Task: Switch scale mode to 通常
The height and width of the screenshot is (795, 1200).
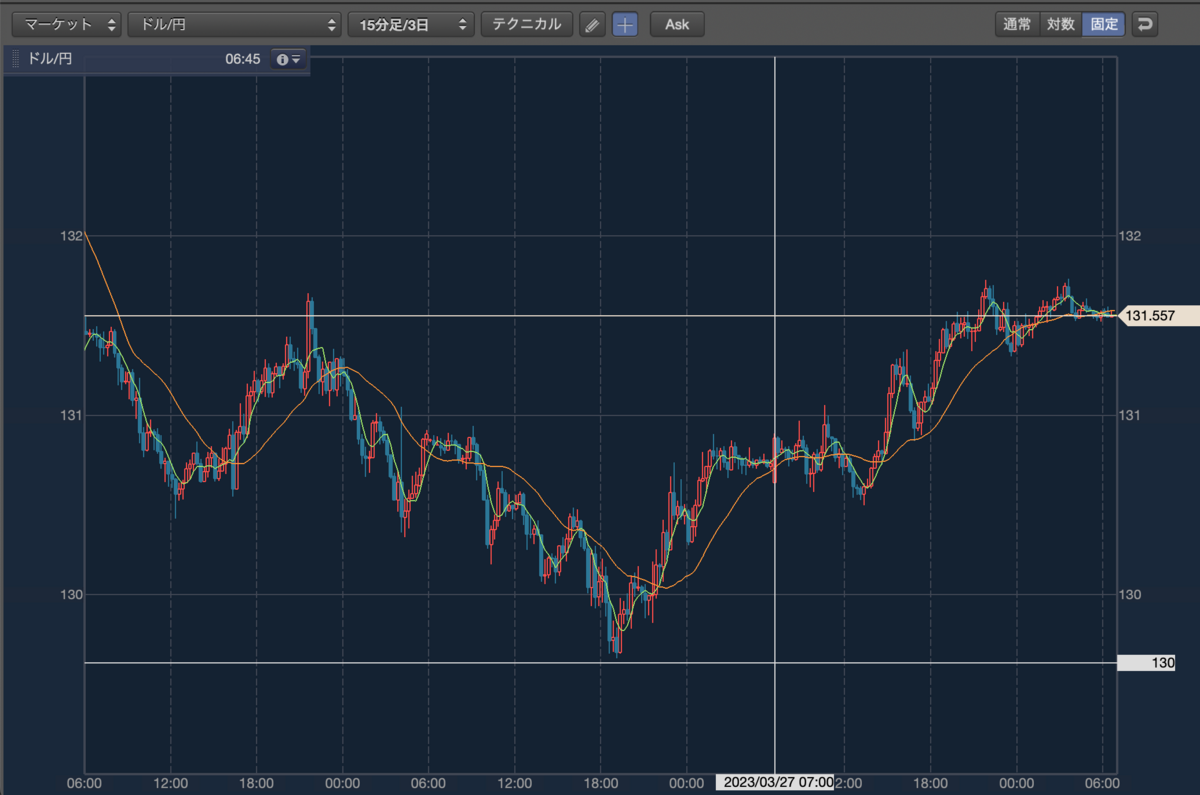Action: tap(1017, 25)
